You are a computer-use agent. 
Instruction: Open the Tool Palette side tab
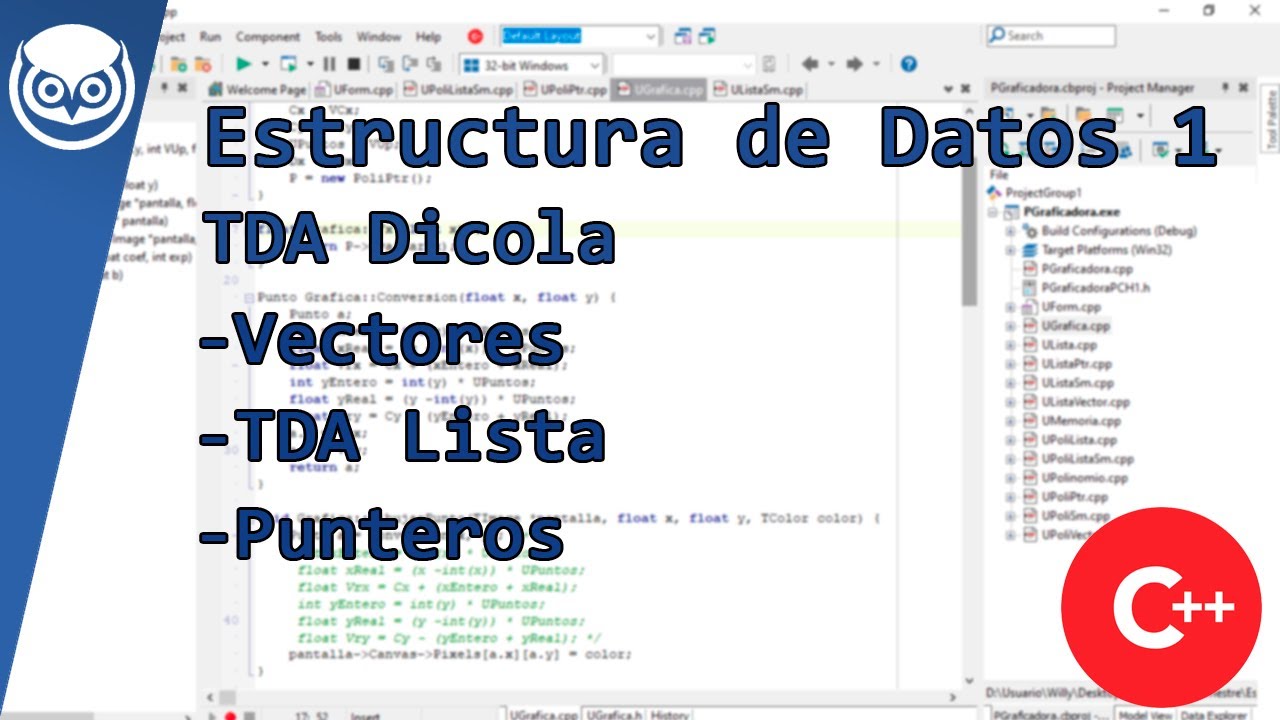[x=1271, y=117]
